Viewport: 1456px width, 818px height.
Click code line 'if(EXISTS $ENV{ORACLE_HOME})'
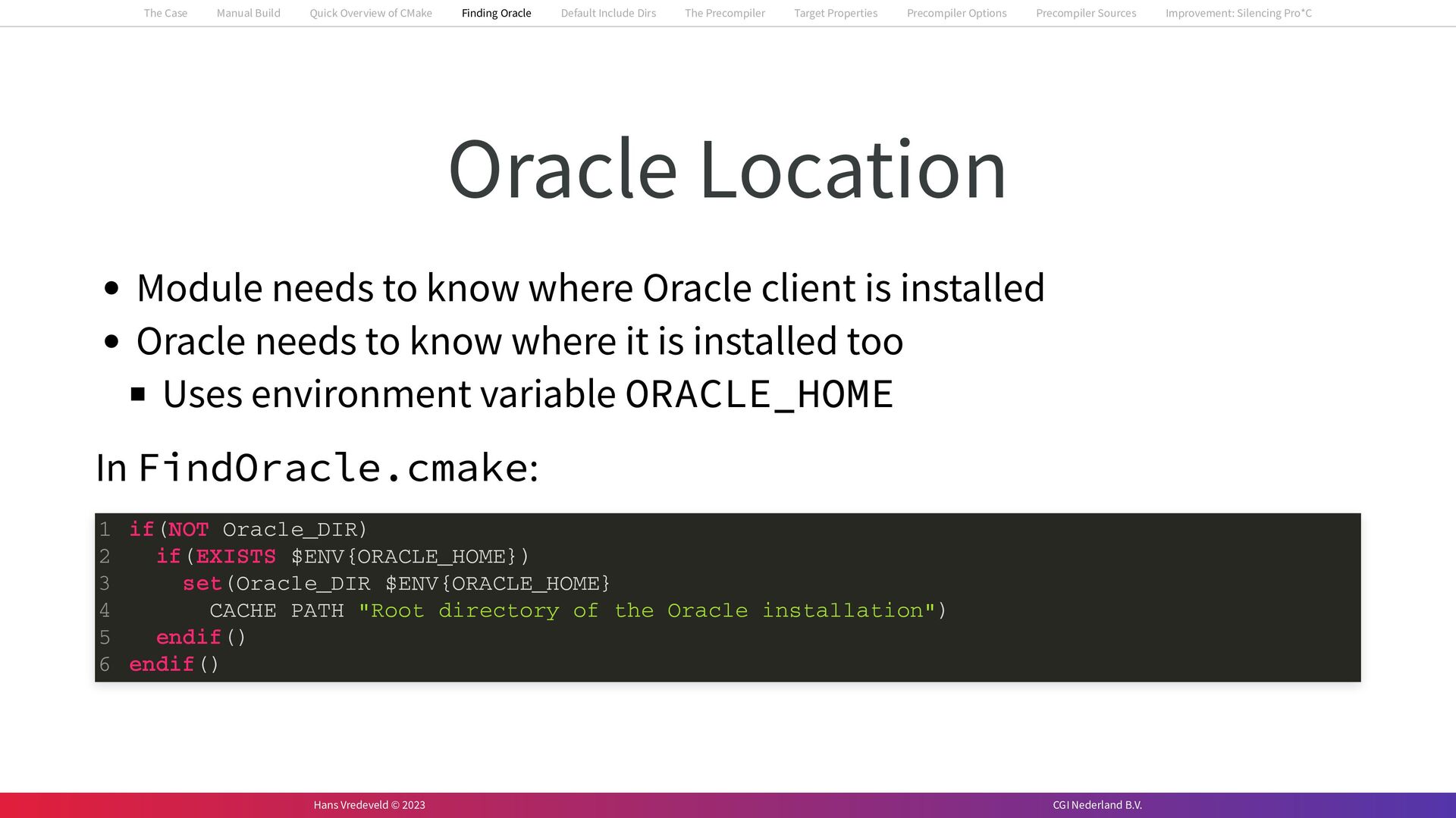pyautogui.click(x=343, y=556)
